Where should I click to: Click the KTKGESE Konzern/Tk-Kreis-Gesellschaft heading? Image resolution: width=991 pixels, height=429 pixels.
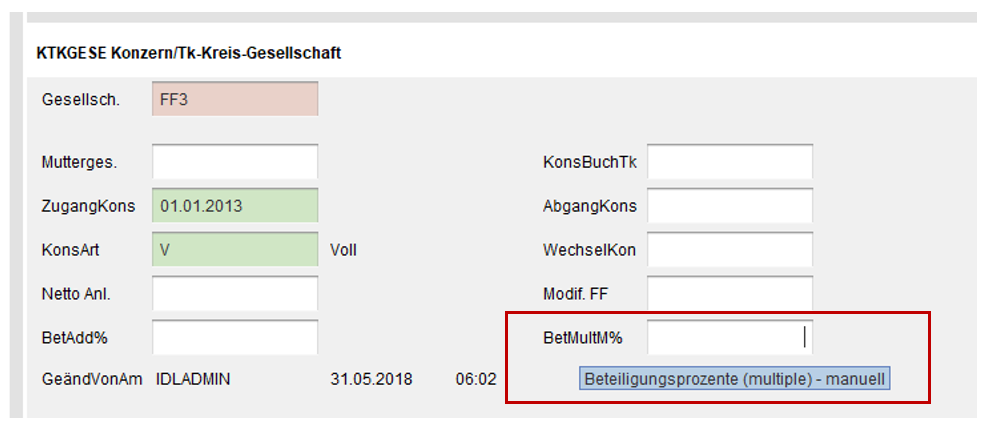coord(188,53)
